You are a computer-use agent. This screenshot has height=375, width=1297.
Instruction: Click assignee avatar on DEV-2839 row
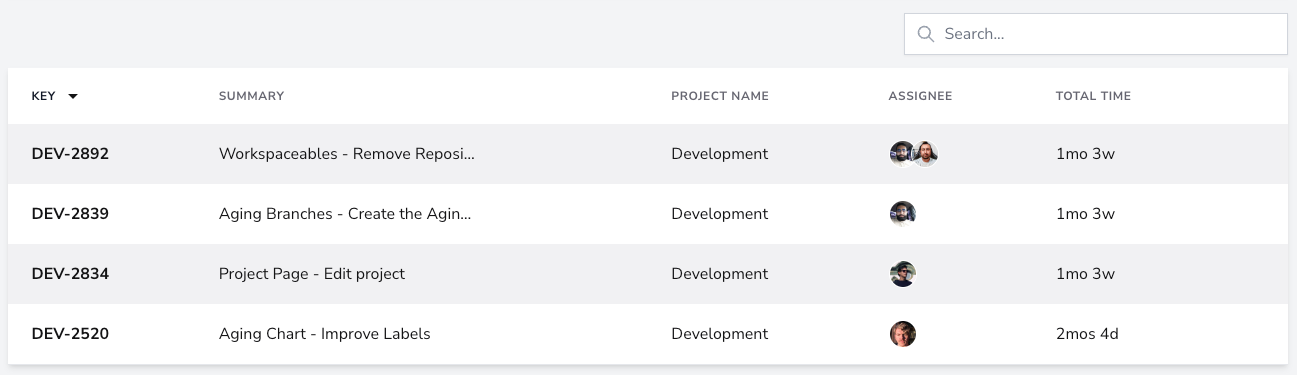pyautogui.click(x=903, y=214)
